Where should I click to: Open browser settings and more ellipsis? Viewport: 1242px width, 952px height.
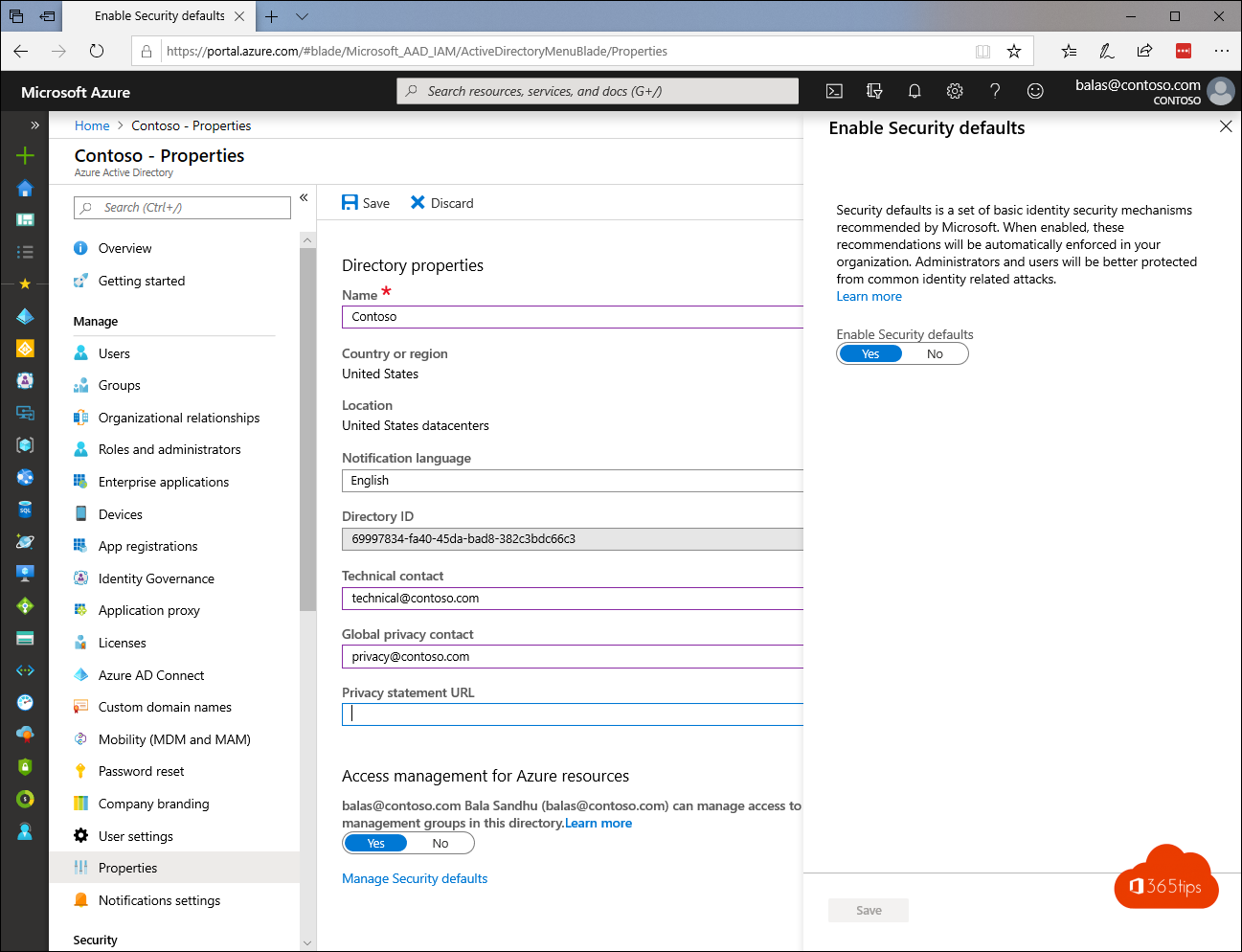[x=1221, y=51]
